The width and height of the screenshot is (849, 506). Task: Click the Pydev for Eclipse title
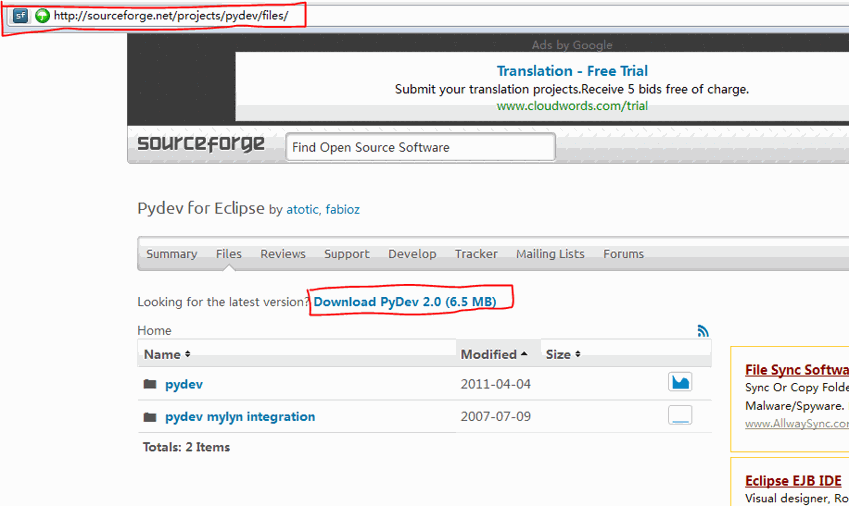(201, 208)
